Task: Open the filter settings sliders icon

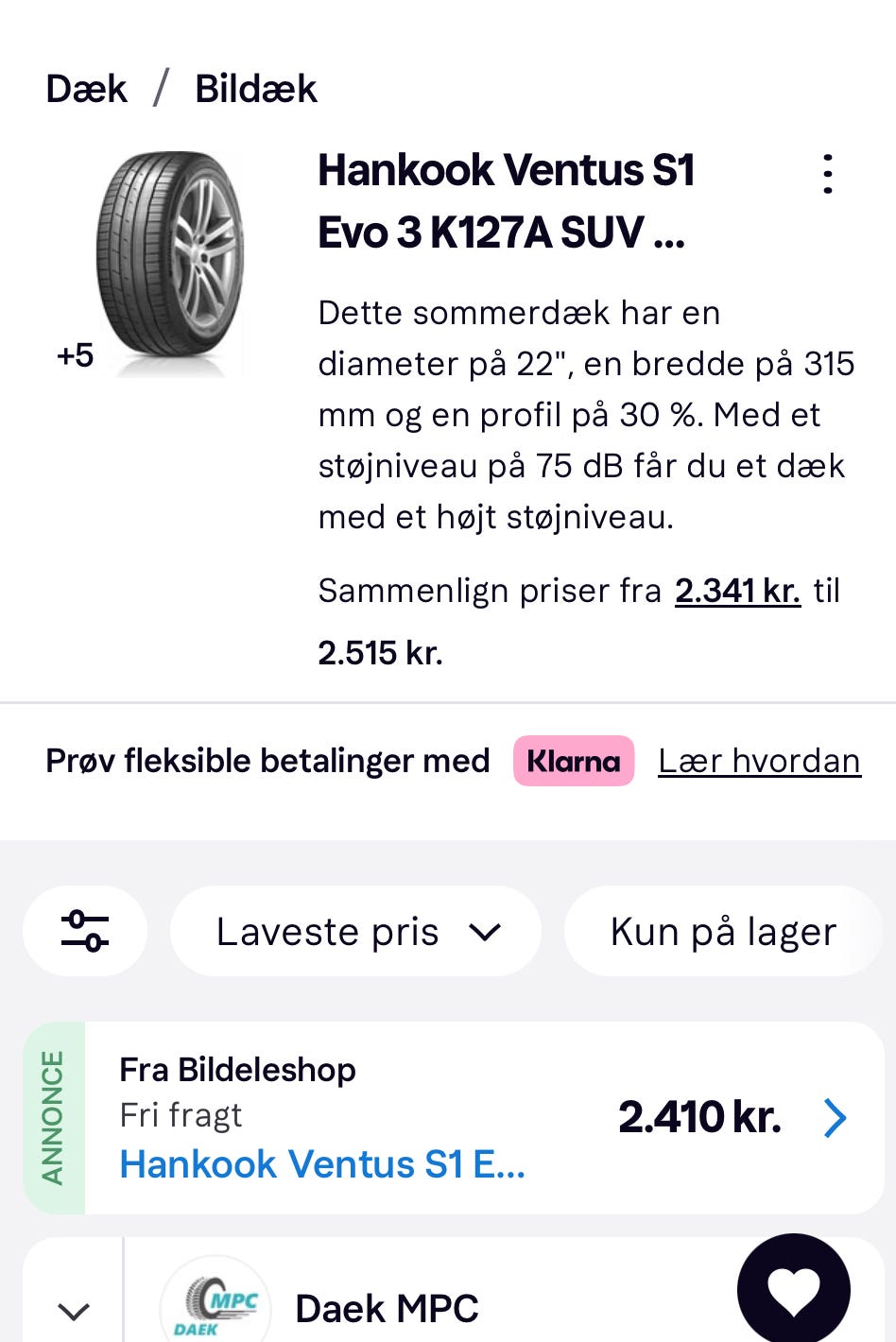Action: point(85,931)
